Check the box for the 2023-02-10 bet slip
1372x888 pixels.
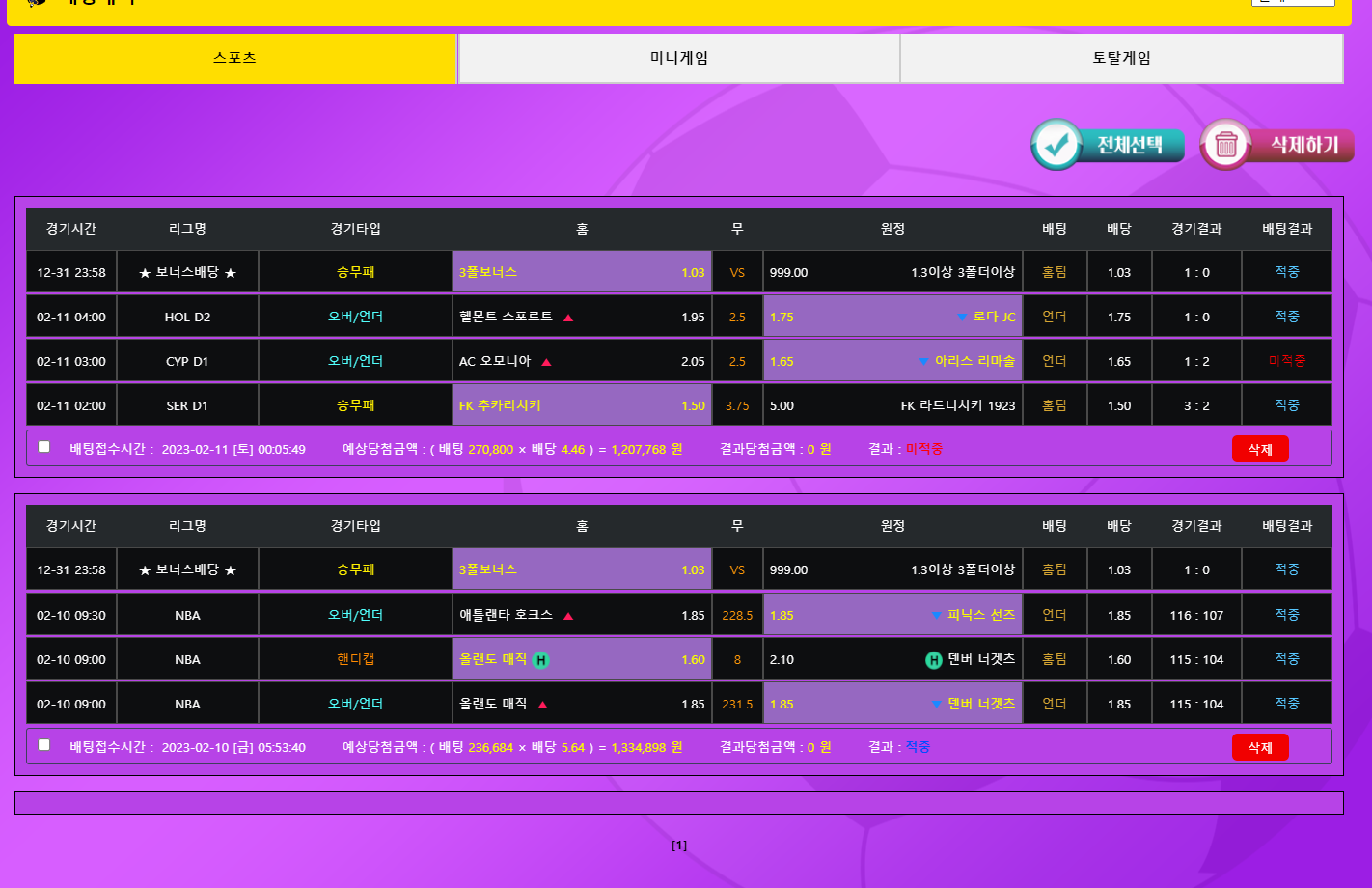pyautogui.click(x=44, y=745)
